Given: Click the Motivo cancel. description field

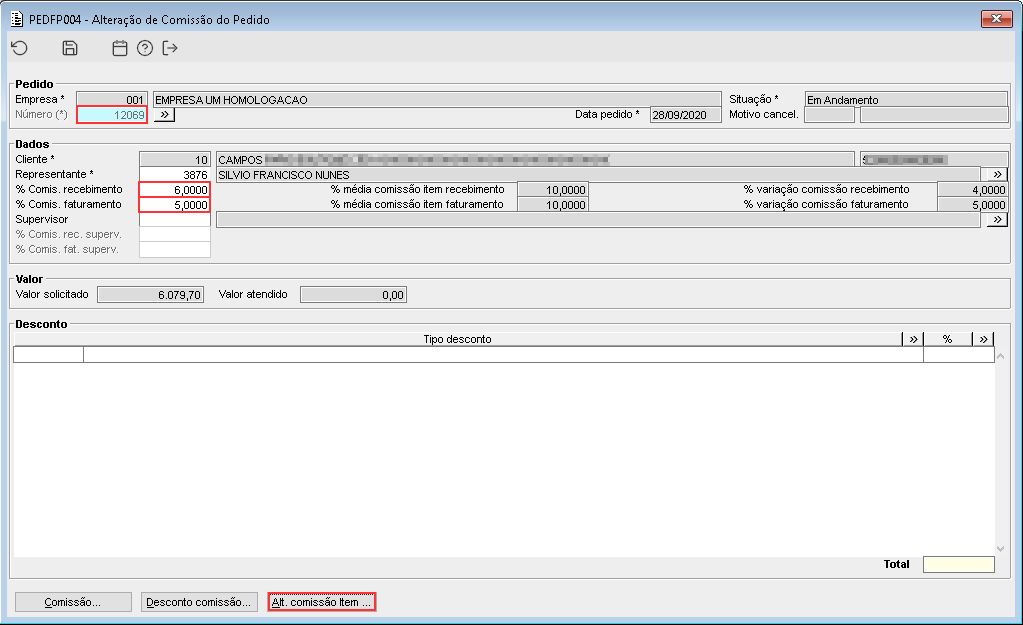Looking at the screenshot, I should 934,115.
